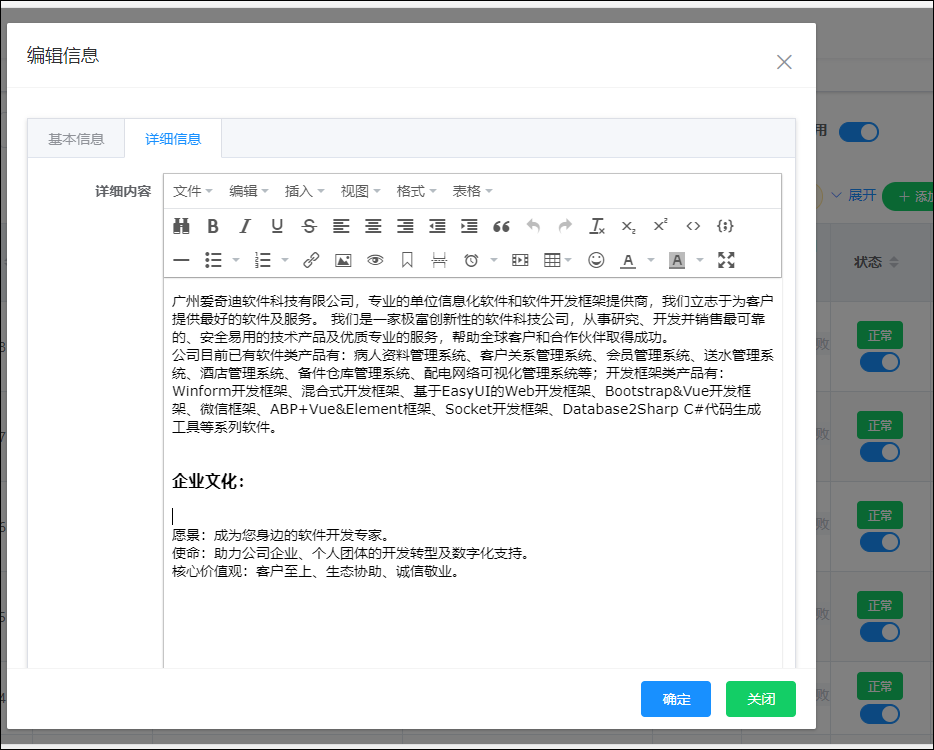Apply superscript formatting
Screen dimensions: 934x750
[661, 226]
